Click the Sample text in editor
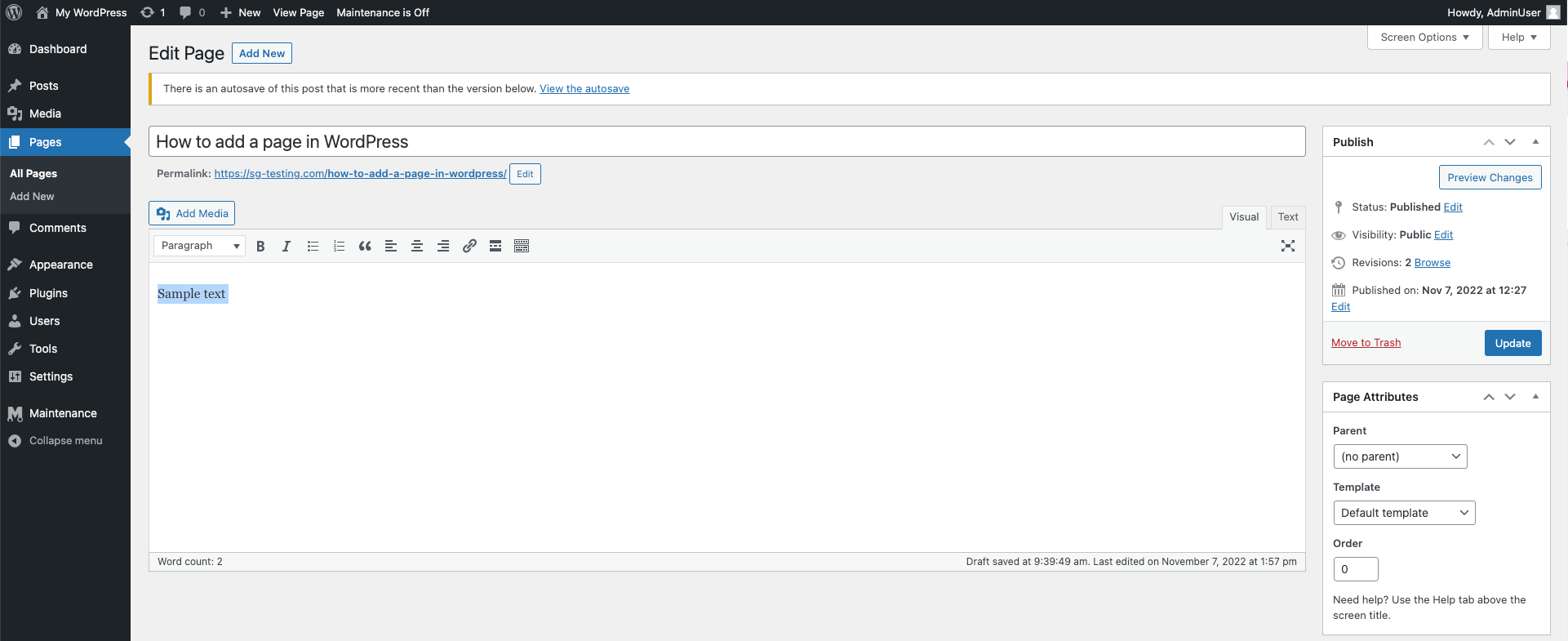The width and height of the screenshot is (1568, 641). click(x=191, y=294)
